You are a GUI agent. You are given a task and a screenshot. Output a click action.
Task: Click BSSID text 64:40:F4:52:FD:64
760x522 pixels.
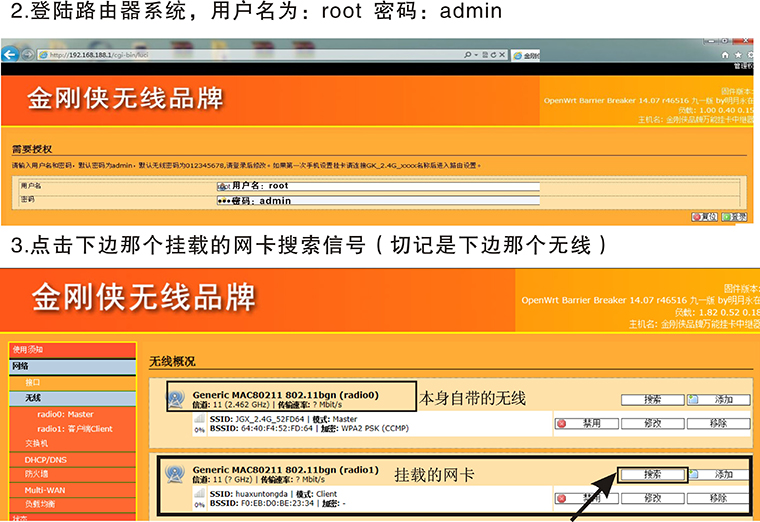pos(277,428)
